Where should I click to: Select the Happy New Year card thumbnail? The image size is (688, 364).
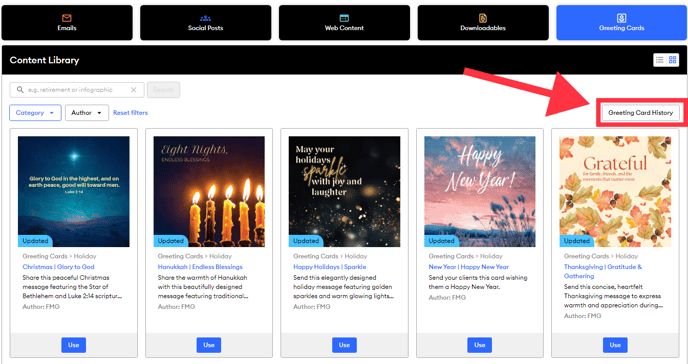(480, 191)
